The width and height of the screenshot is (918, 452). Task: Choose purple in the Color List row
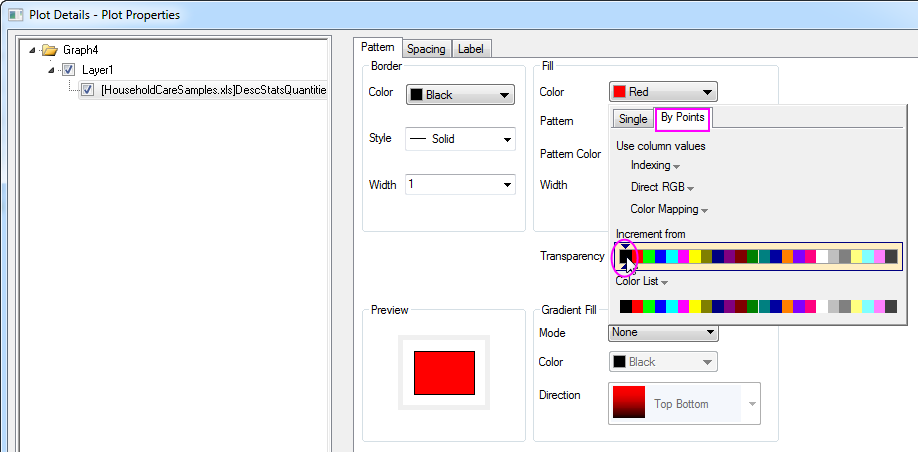tap(729, 306)
